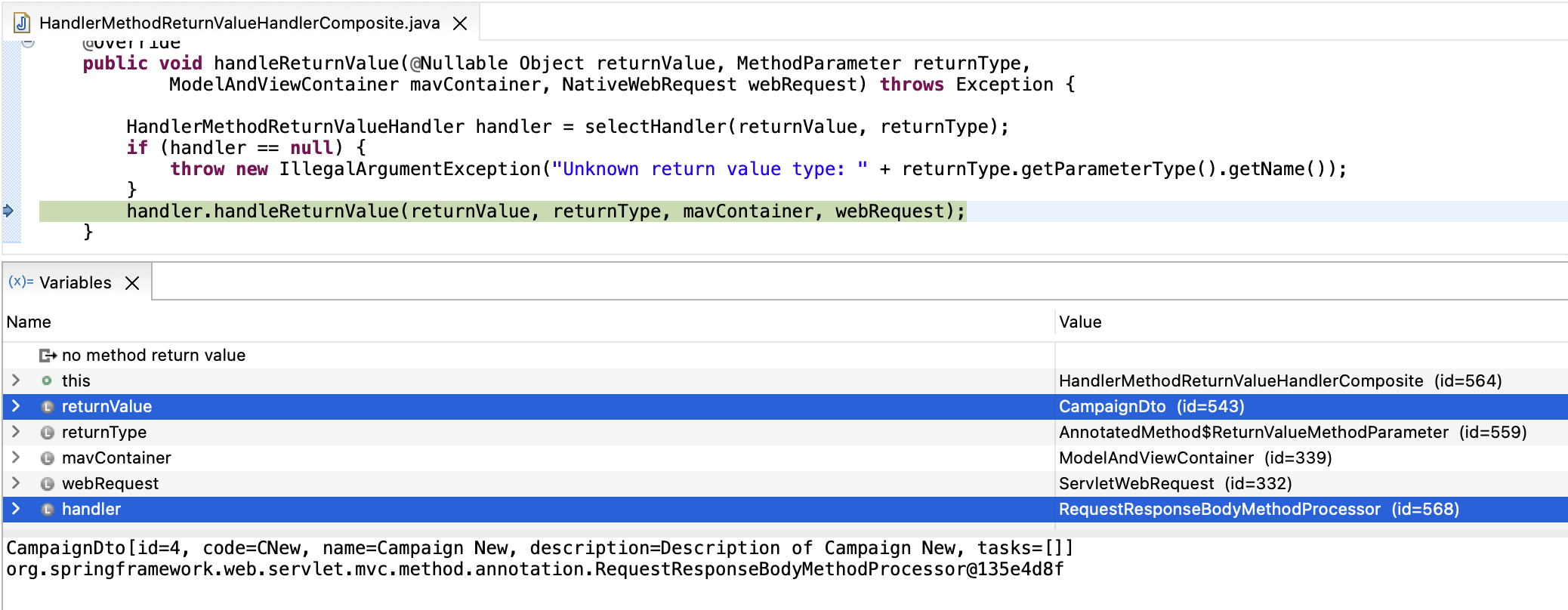Click the local variable icon beside returnType
Viewport: 1568px width, 610px height.
click(x=47, y=432)
